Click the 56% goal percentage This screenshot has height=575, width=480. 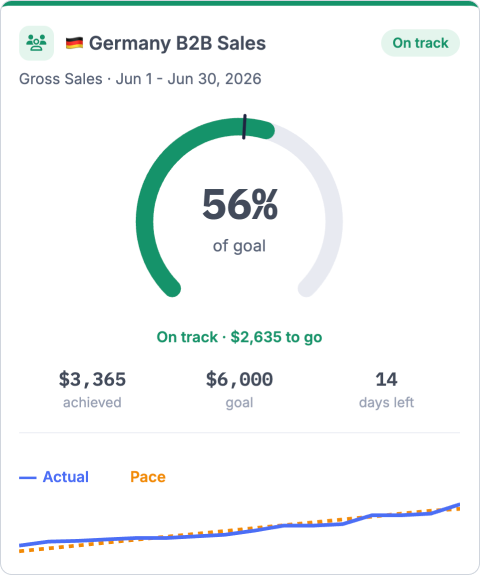(240, 204)
